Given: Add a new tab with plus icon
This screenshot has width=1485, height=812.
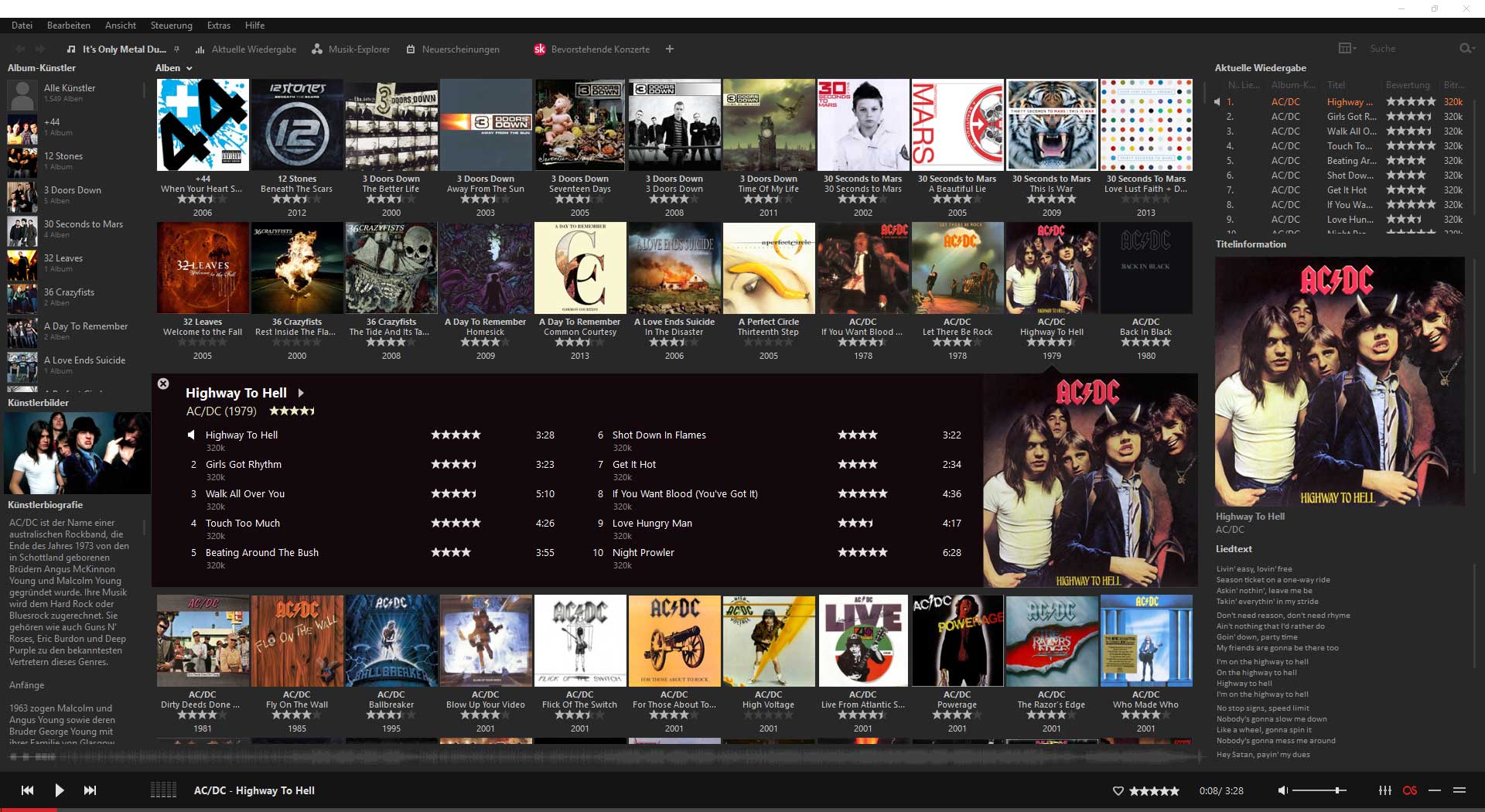Looking at the screenshot, I should point(670,49).
